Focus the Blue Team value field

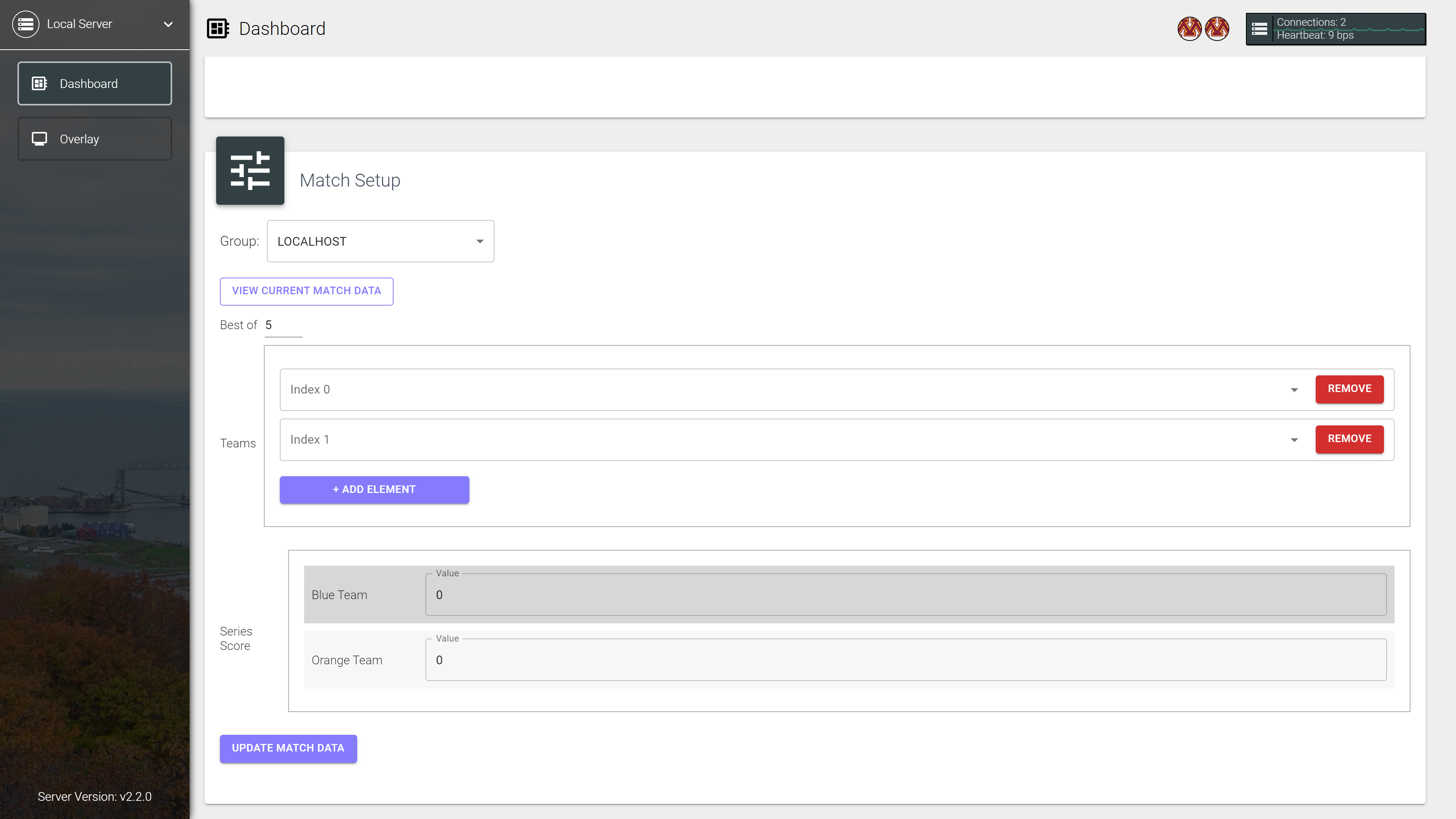click(905, 595)
